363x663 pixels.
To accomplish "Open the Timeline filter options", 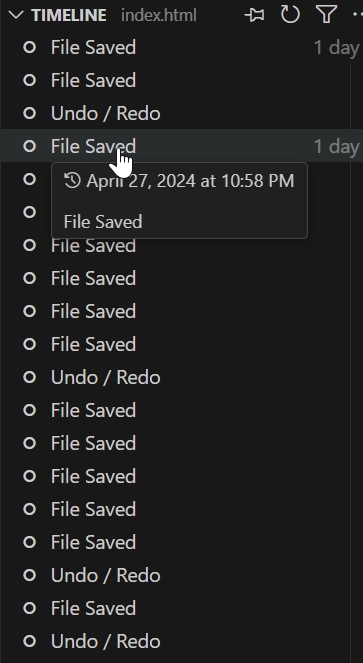I will [326, 15].
